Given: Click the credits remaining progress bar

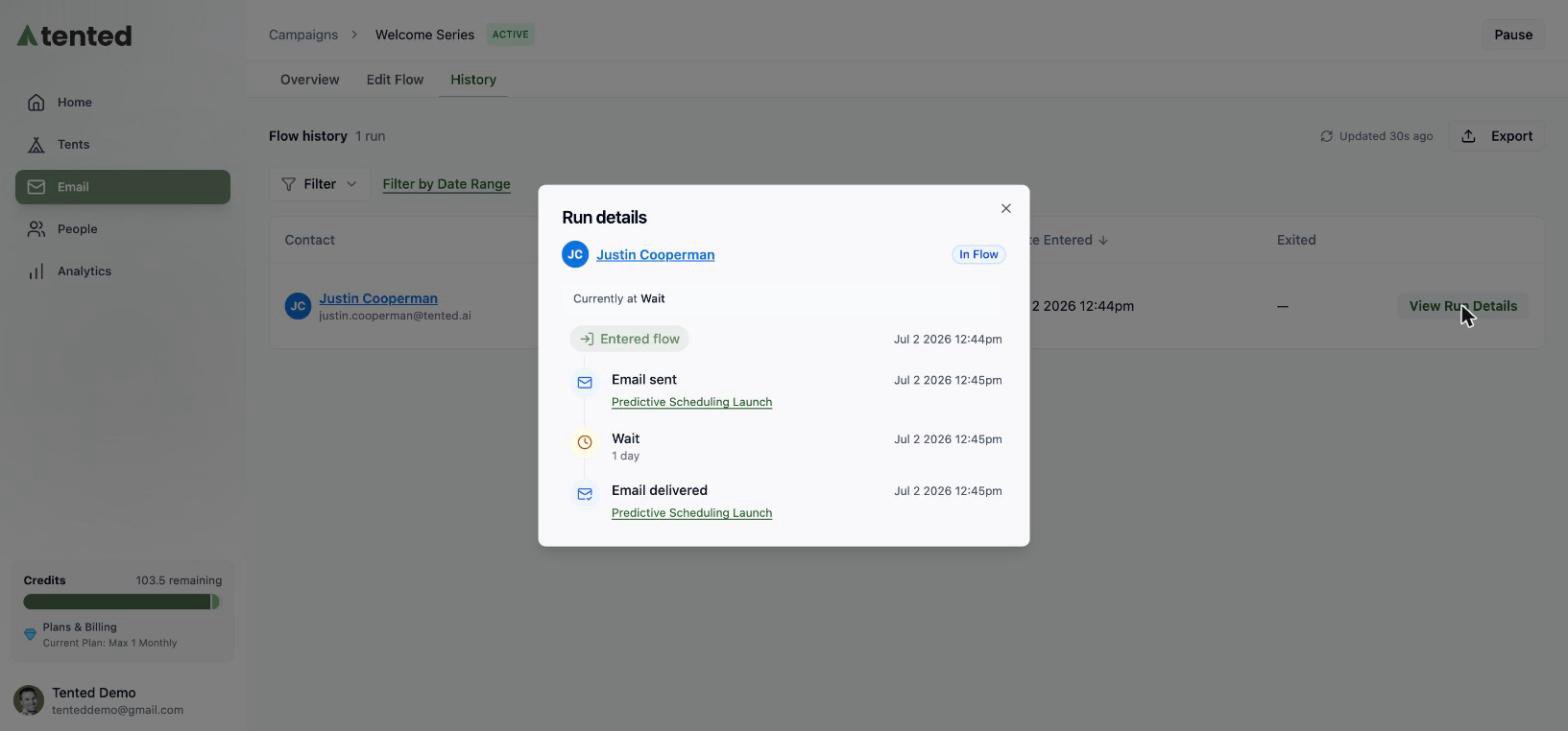Looking at the screenshot, I should click(122, 602).
